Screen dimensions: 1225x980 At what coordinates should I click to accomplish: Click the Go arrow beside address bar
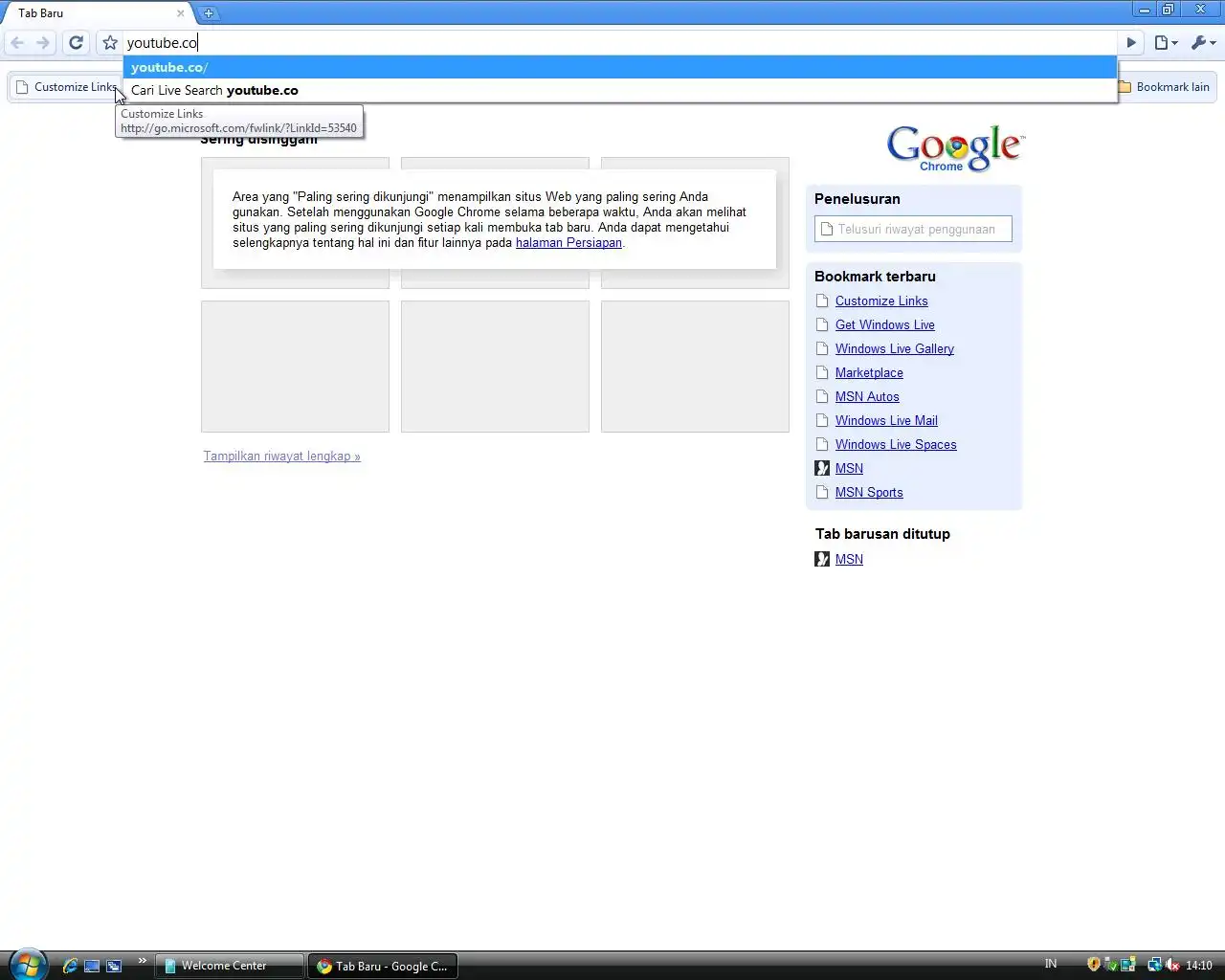tap(1131, 42)
